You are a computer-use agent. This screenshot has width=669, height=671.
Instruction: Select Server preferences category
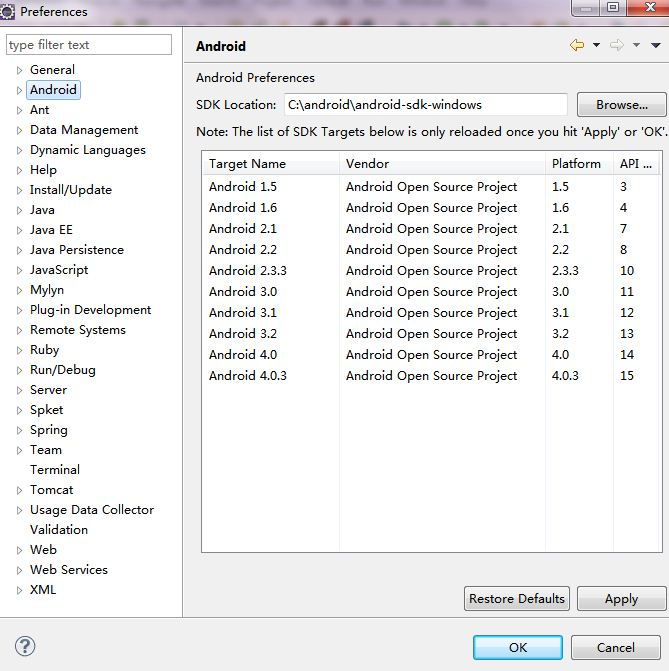[x=48, y=390]
